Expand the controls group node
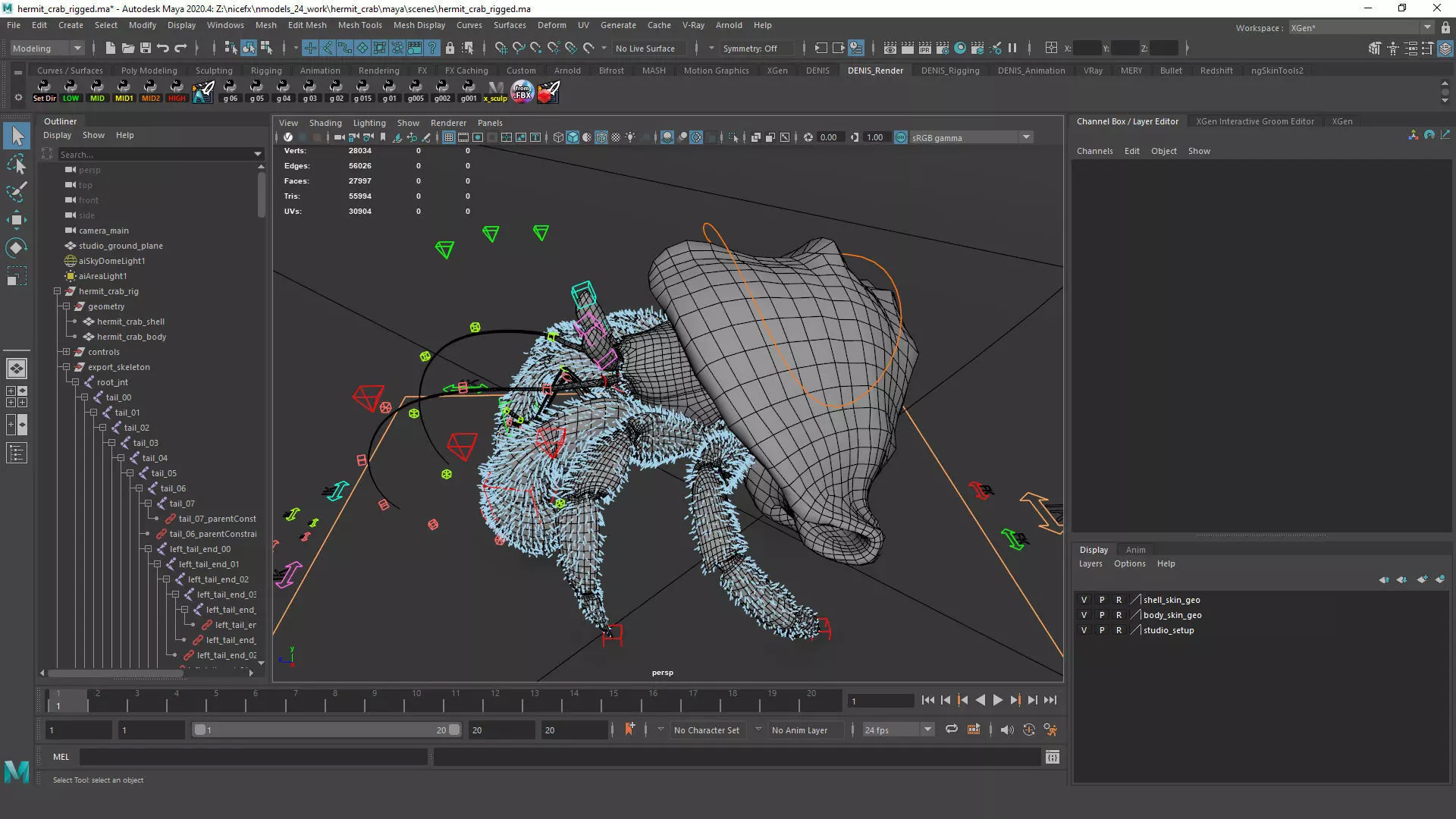Screen dimensions: 1456x819 (x=66, y=352)
